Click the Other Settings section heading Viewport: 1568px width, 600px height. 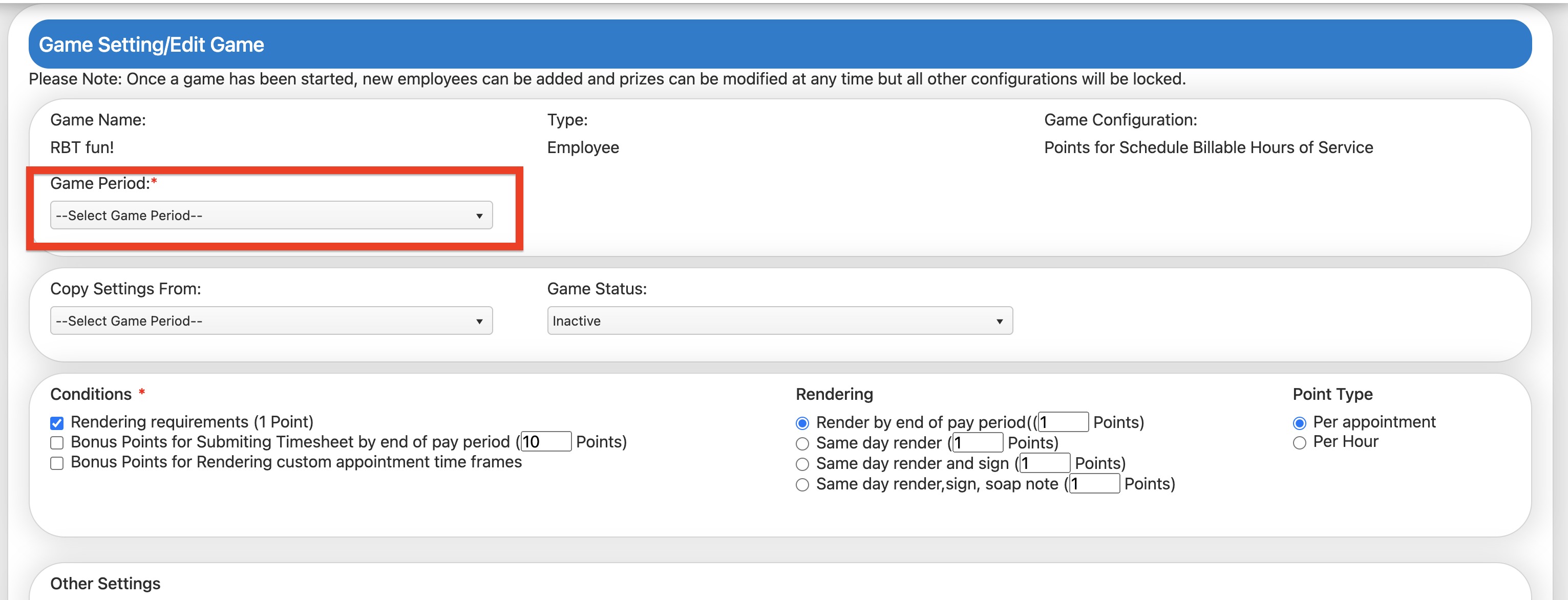click(x=105, y=583)
